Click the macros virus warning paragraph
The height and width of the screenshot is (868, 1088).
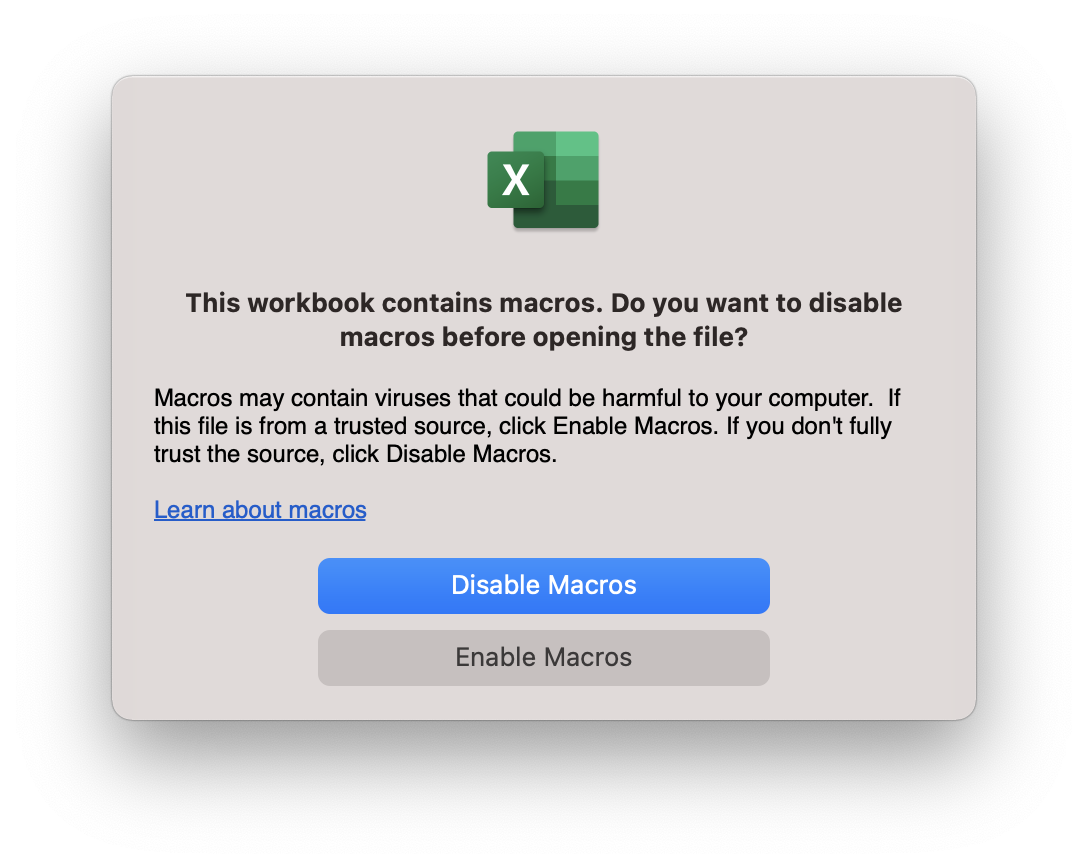tap(527, 426)
